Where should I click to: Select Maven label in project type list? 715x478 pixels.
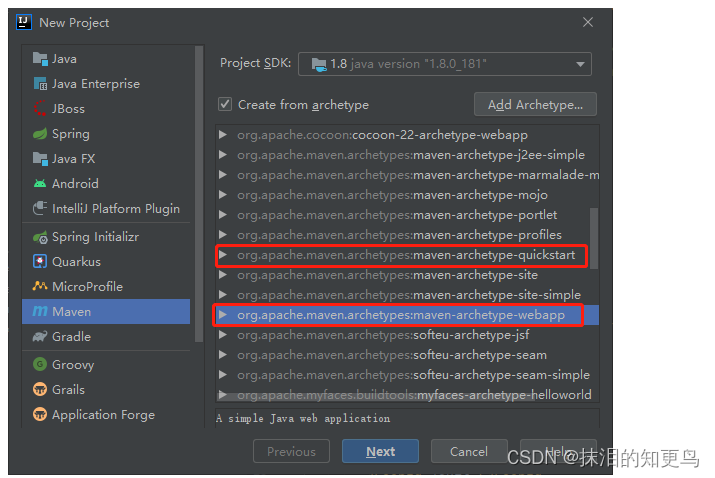72,312
